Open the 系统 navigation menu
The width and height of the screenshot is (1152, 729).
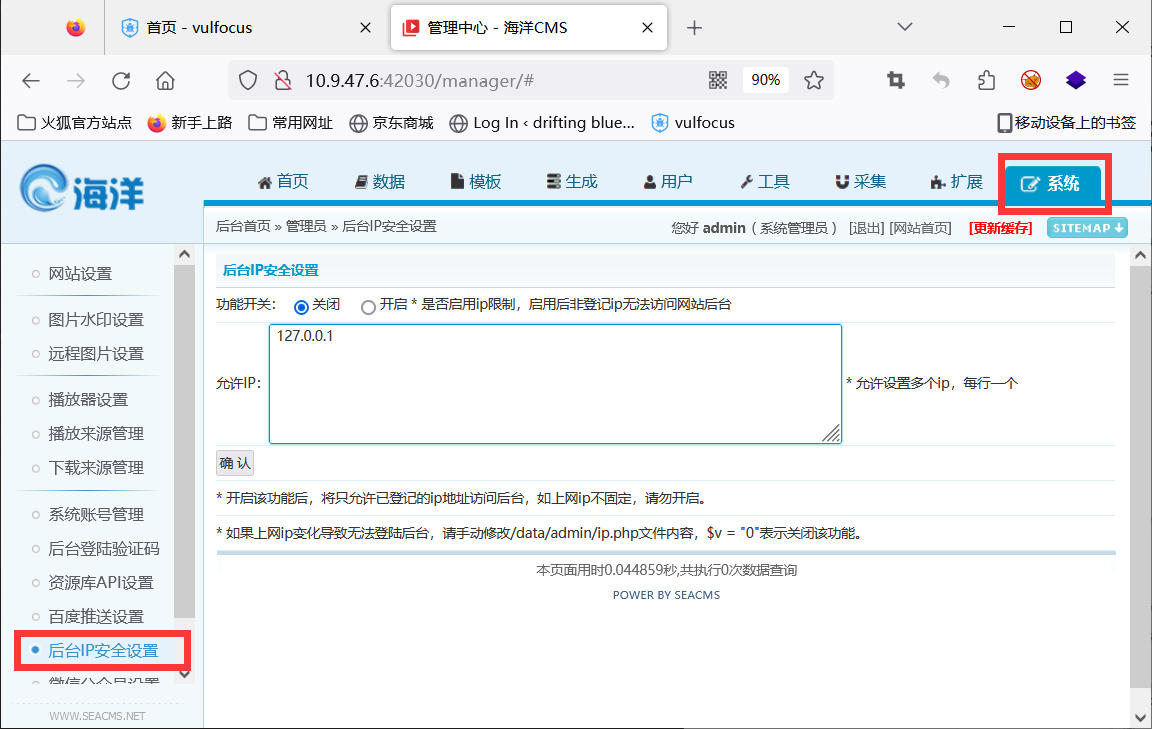[x=1053, y=184]
